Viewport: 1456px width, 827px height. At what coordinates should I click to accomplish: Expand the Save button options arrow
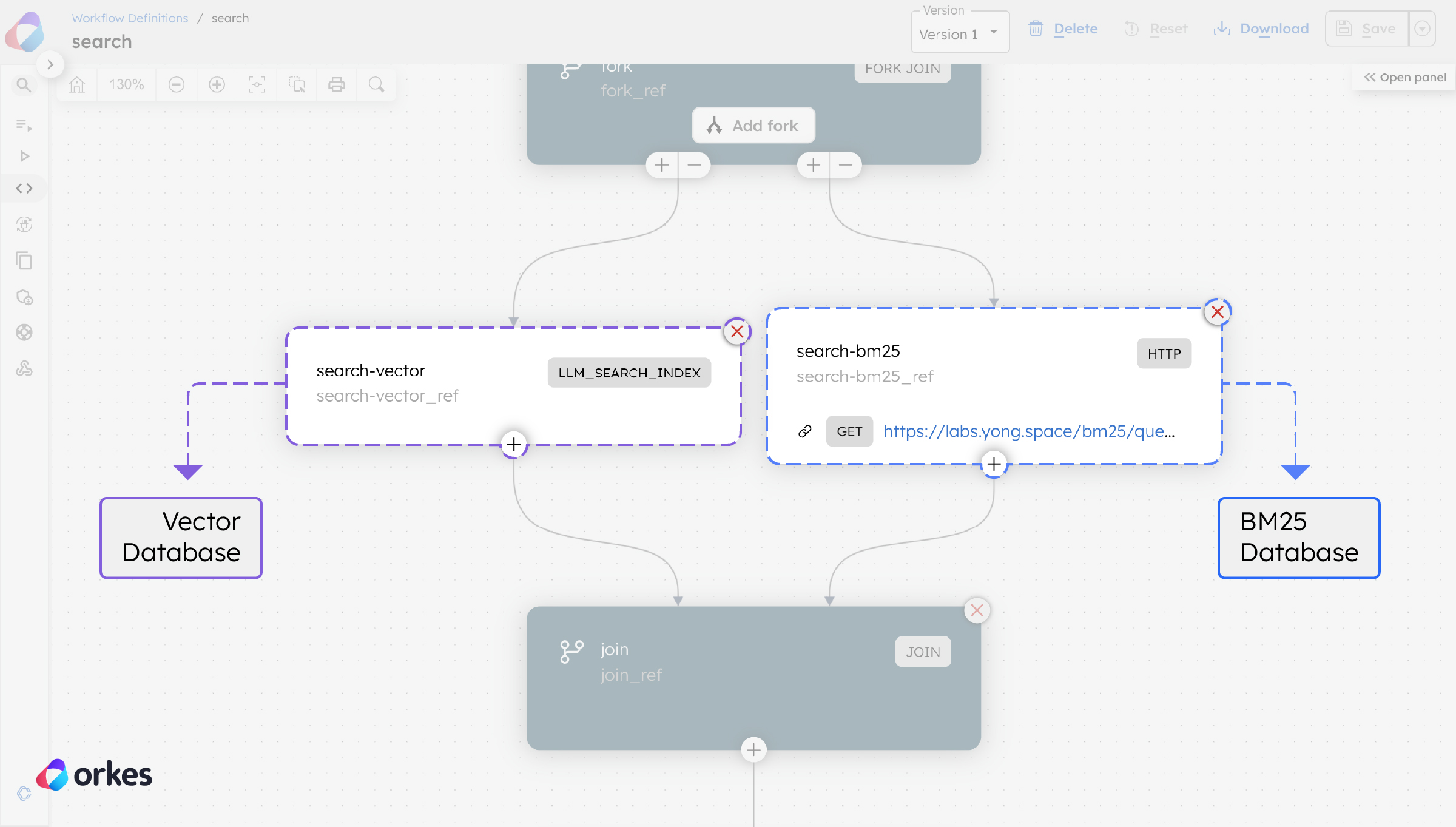[1422, 28]
